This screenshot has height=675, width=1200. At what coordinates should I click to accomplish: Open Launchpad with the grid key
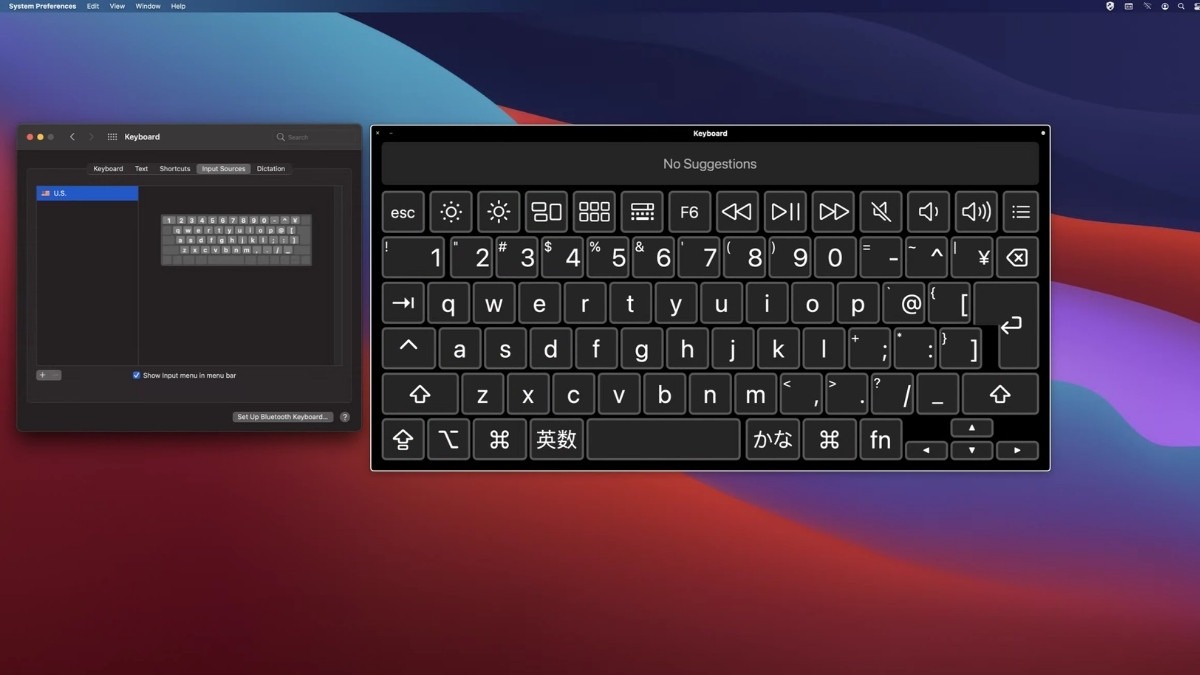[x=594, y=212]
